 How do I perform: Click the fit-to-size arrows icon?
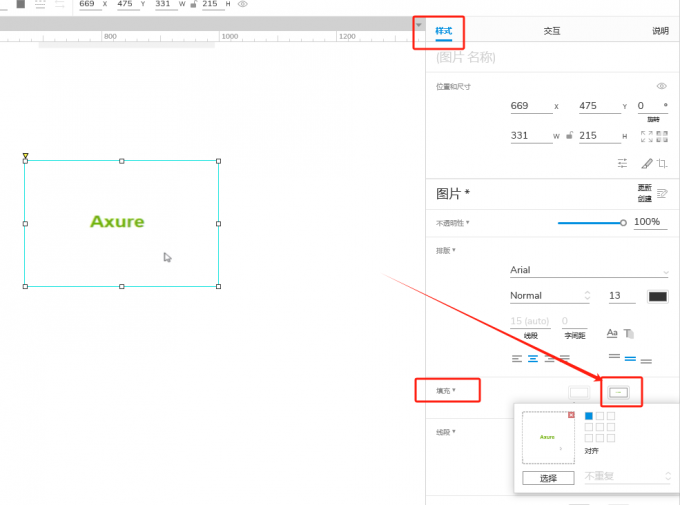point(646,136)
